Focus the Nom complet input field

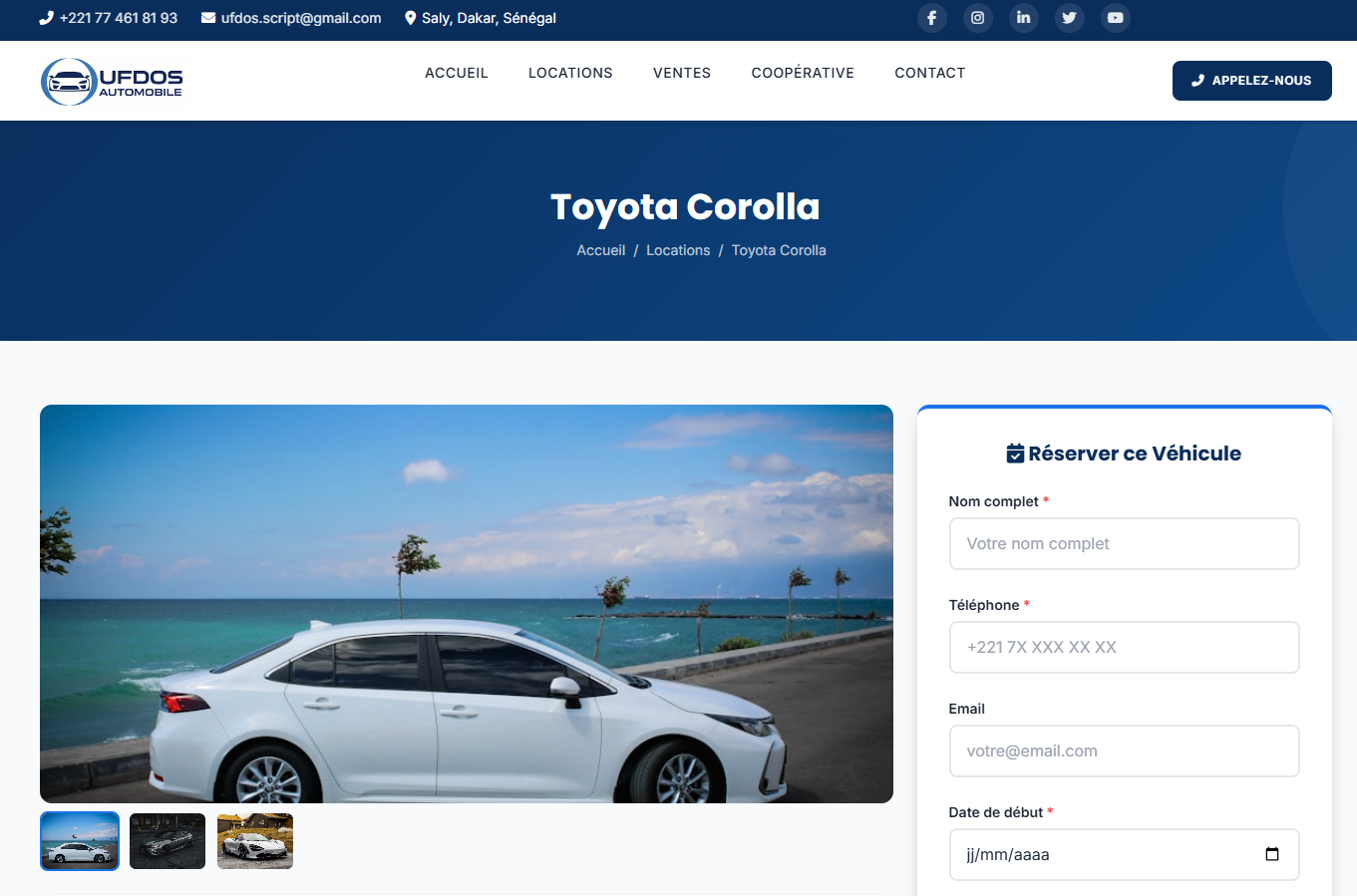pyautogui.click(x=1124, y=543)
